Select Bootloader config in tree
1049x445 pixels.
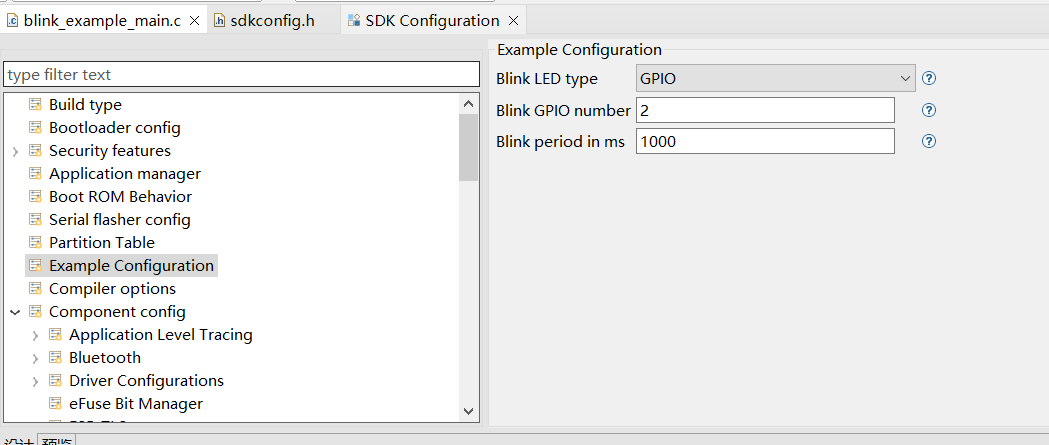[114, 128]
